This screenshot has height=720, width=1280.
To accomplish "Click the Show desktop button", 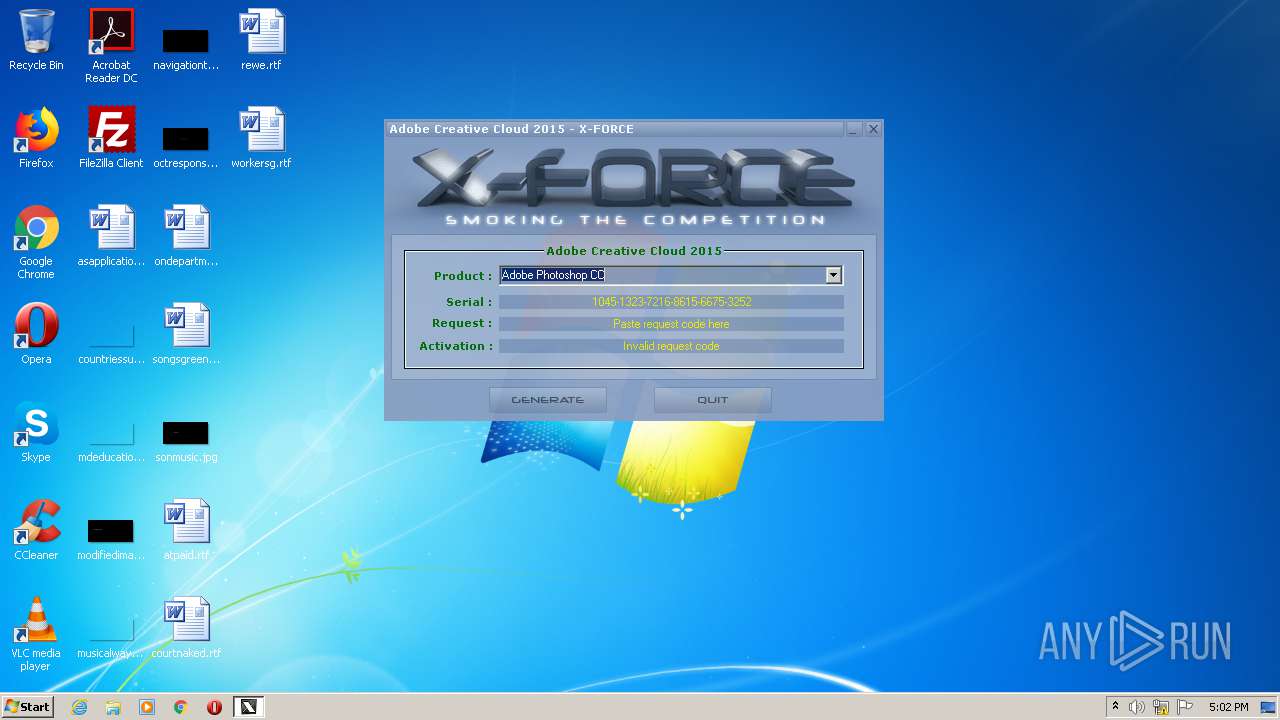I will (x=1268, y=707).
